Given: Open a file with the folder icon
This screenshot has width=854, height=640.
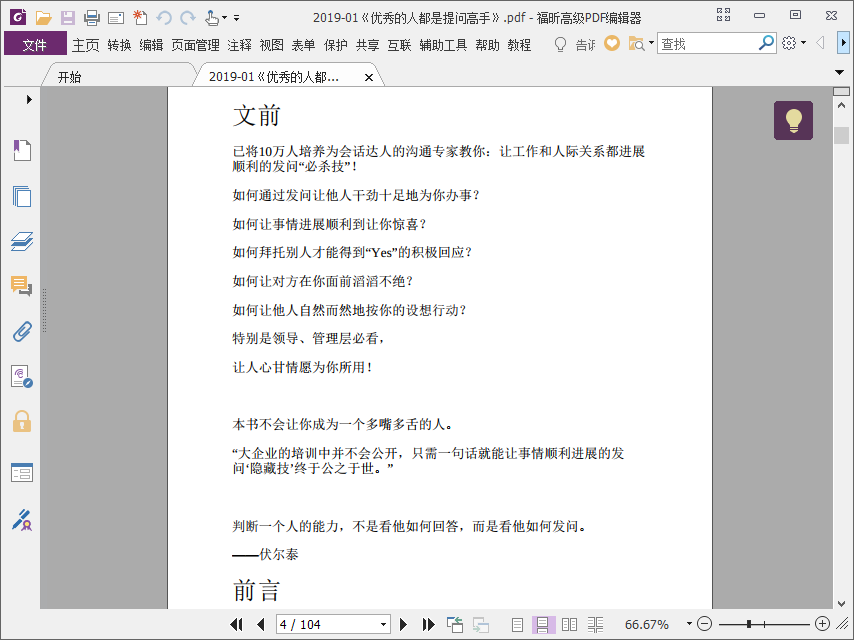Looking at the screenshot, I should pyautogui.click(x=44, y=18).
